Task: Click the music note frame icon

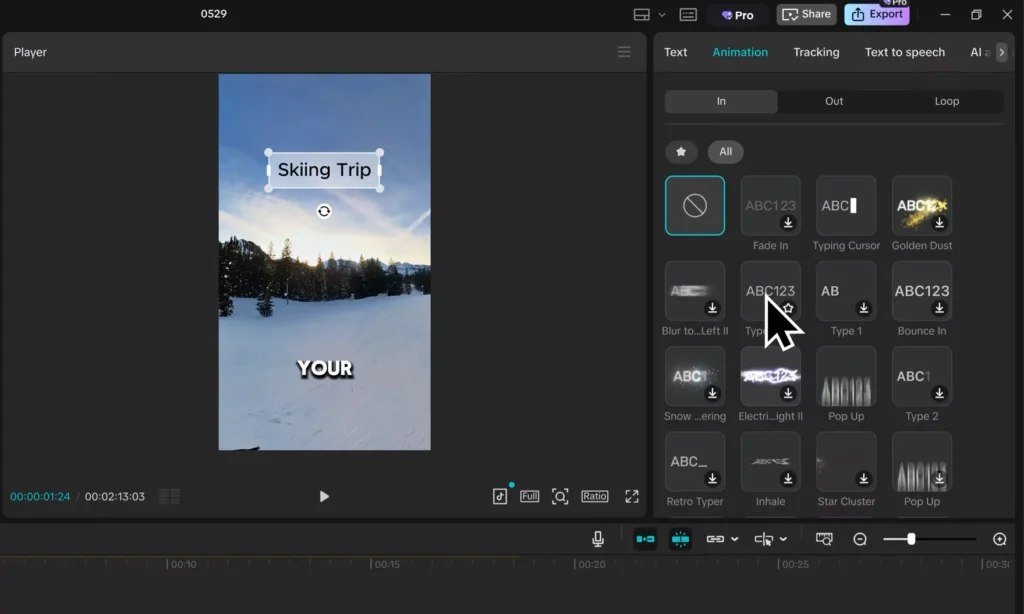Action: (500, 496)
